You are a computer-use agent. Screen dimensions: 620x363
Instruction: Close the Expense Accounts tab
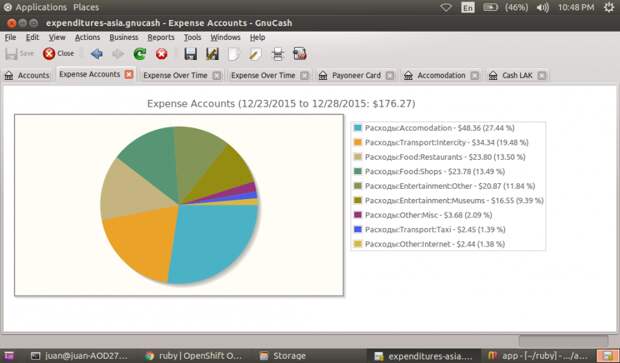[x=129, y=74]
